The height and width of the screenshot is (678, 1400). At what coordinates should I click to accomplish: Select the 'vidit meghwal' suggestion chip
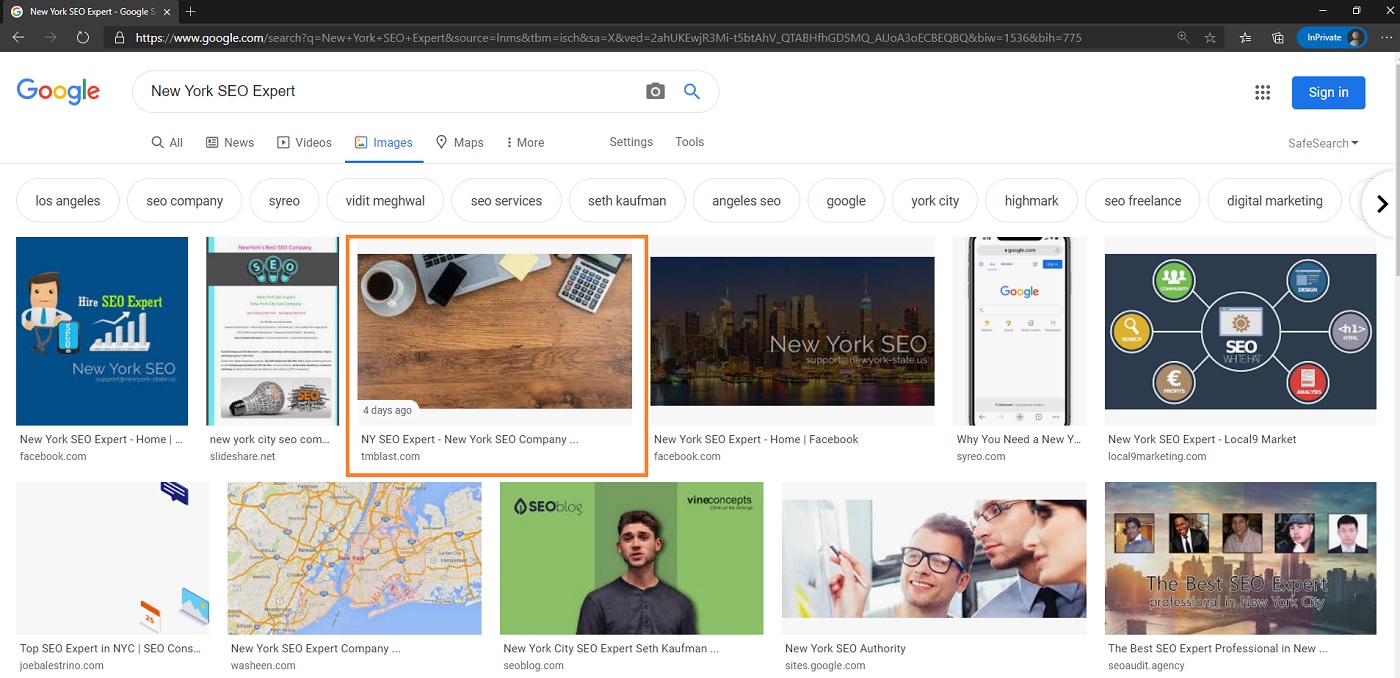point(385,201)
